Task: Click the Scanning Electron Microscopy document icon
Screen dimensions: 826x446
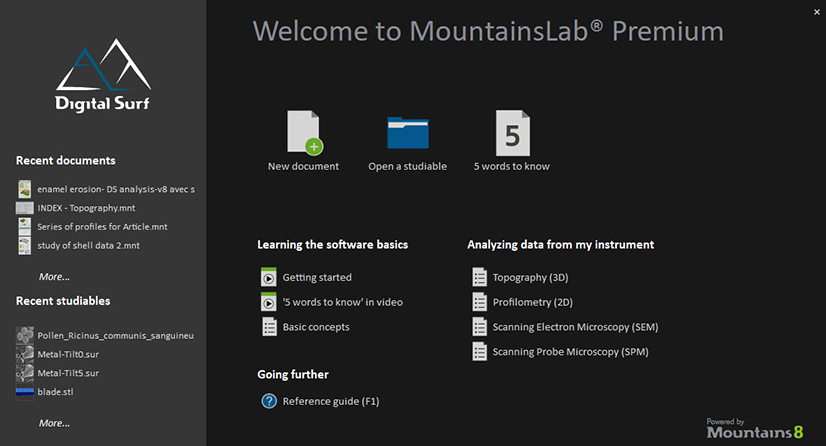Action: (x=479, y=326)
